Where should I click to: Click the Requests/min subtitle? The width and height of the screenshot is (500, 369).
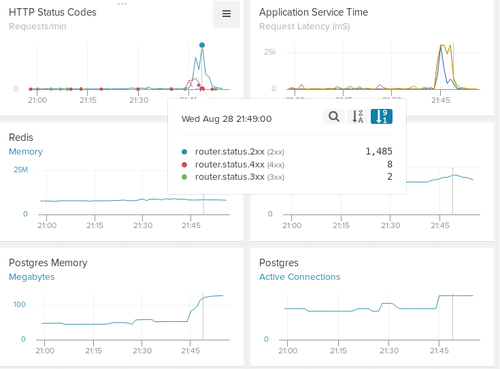coord(37,26)
